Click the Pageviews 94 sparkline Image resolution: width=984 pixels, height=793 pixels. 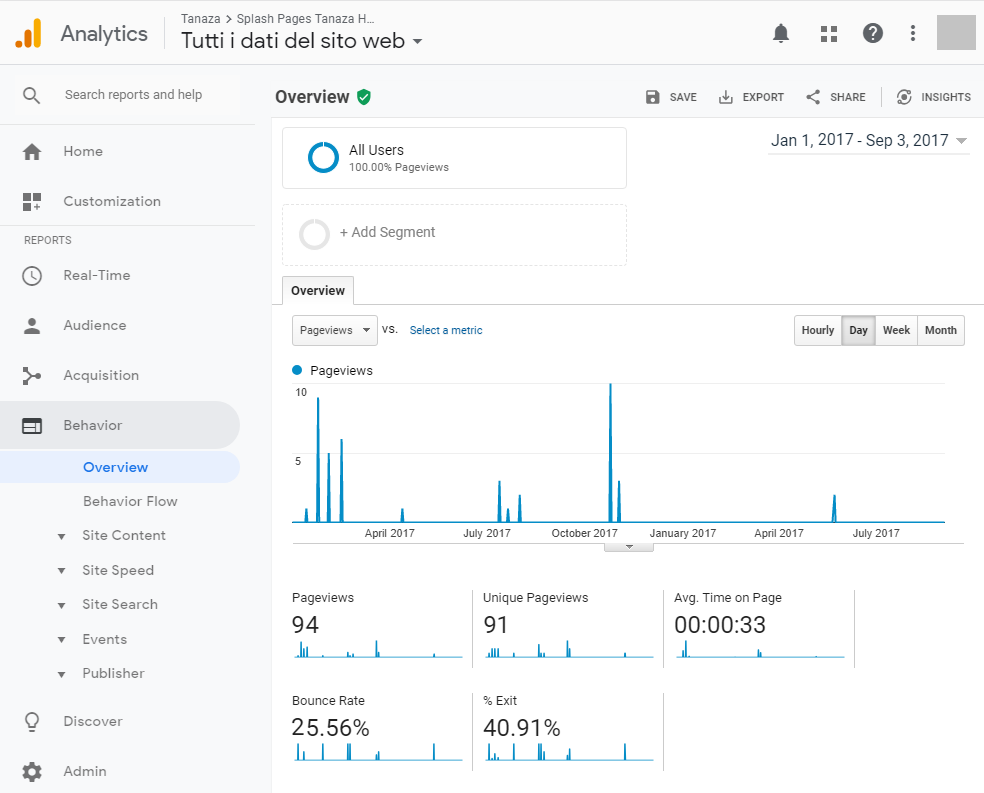click(378, 649)
